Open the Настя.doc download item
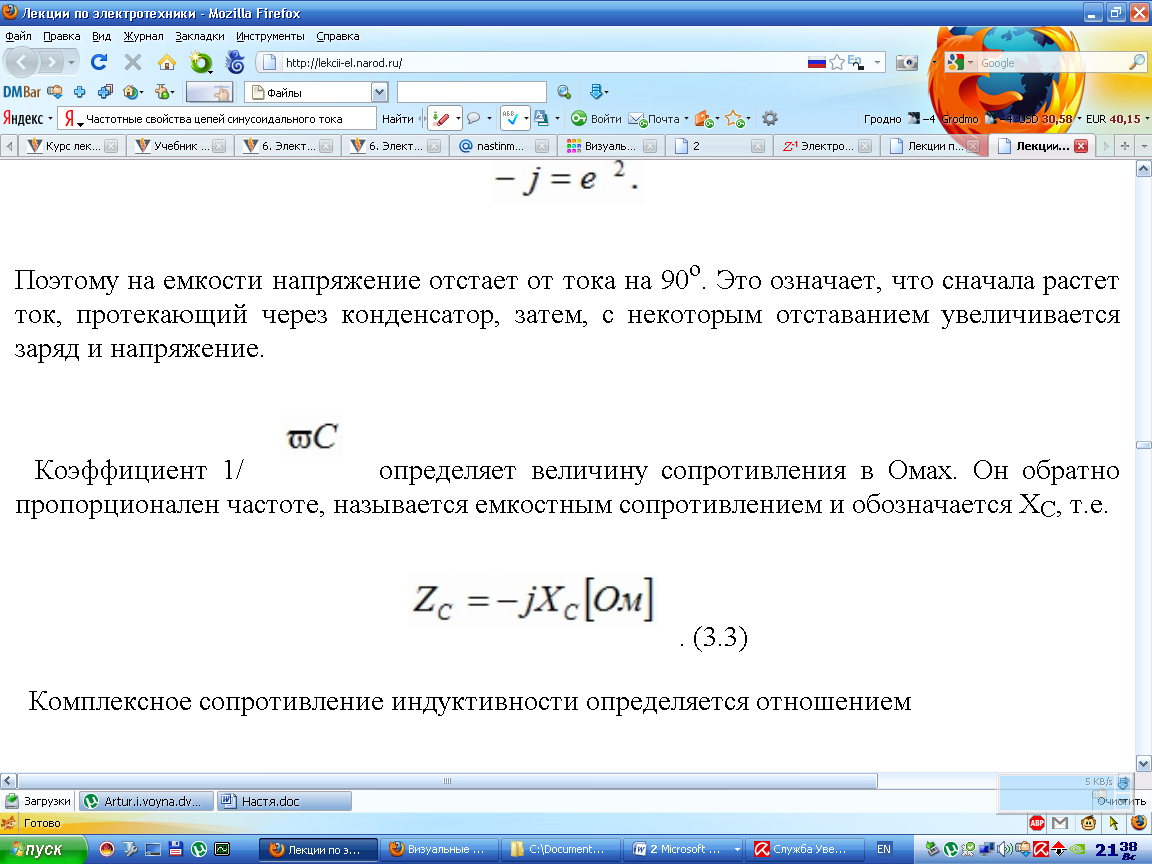 pos(284,801)
